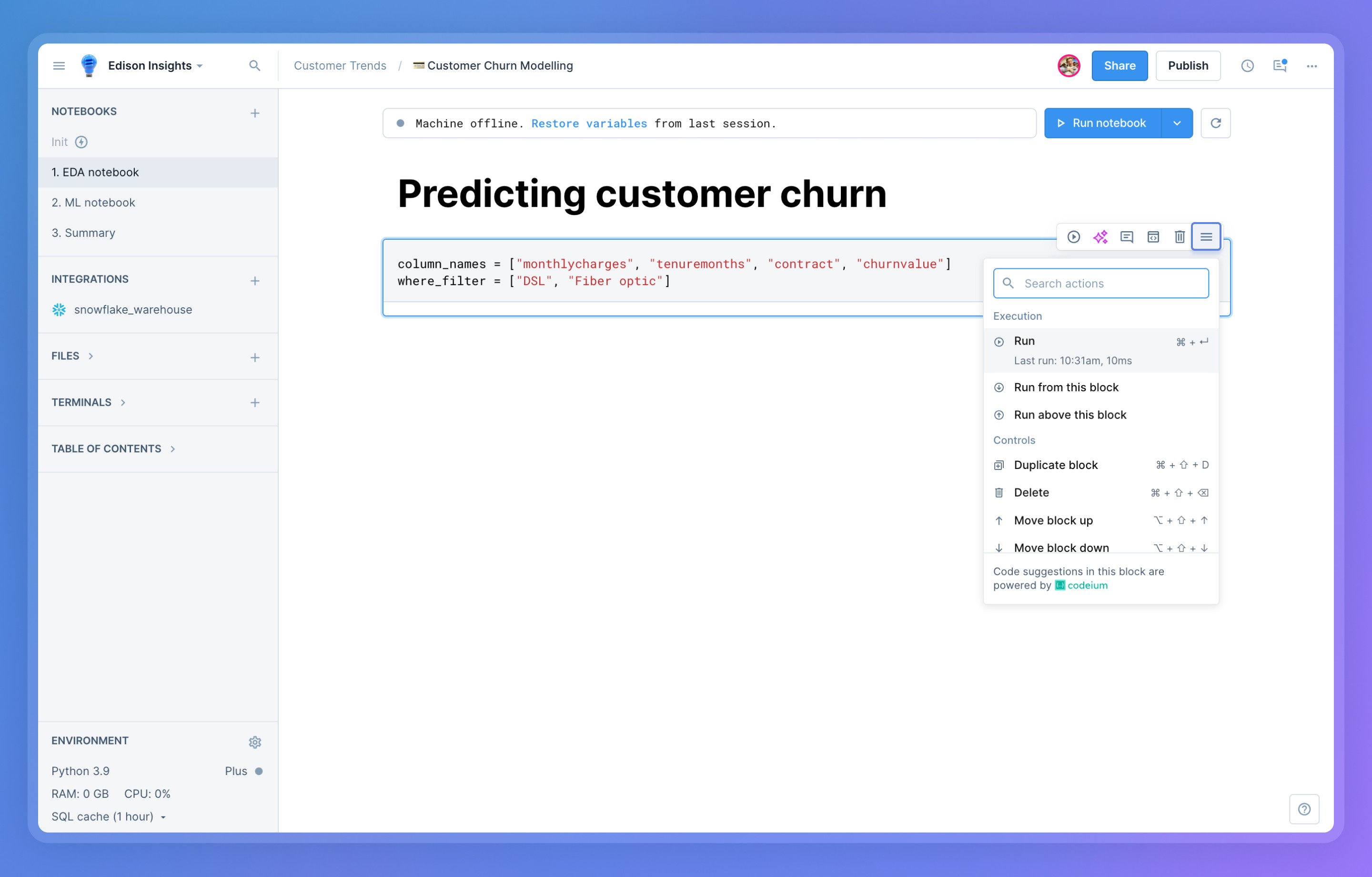Screen dimensions: 1372x877
Task: Click the refresh machine icon
Action: pos(1215,123)
